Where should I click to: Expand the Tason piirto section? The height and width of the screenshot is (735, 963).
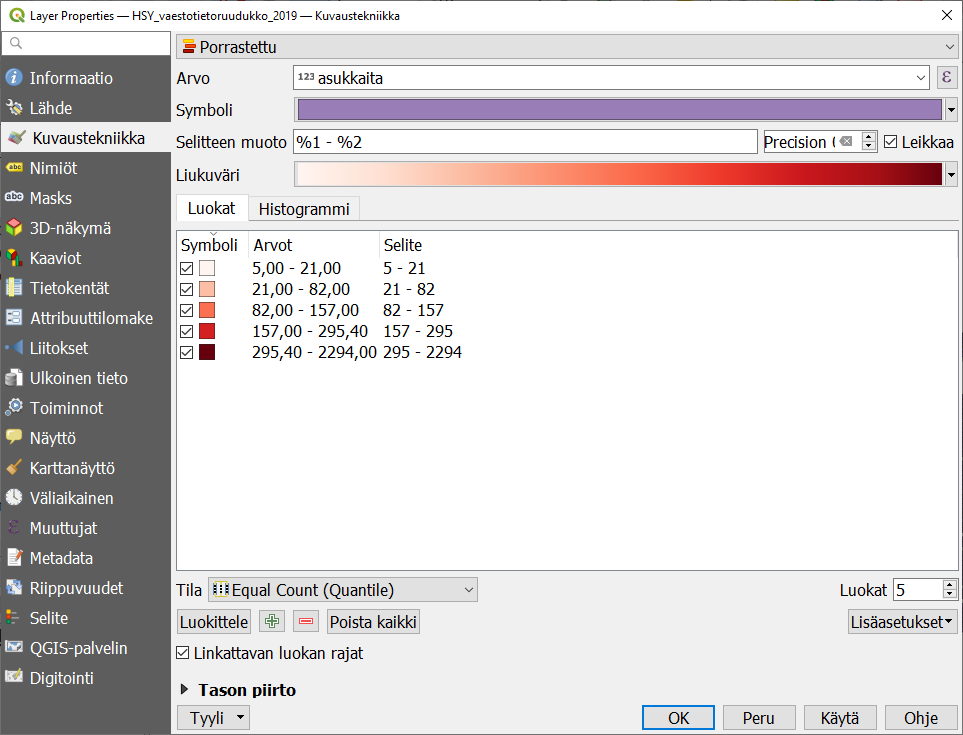coord(186,690)
